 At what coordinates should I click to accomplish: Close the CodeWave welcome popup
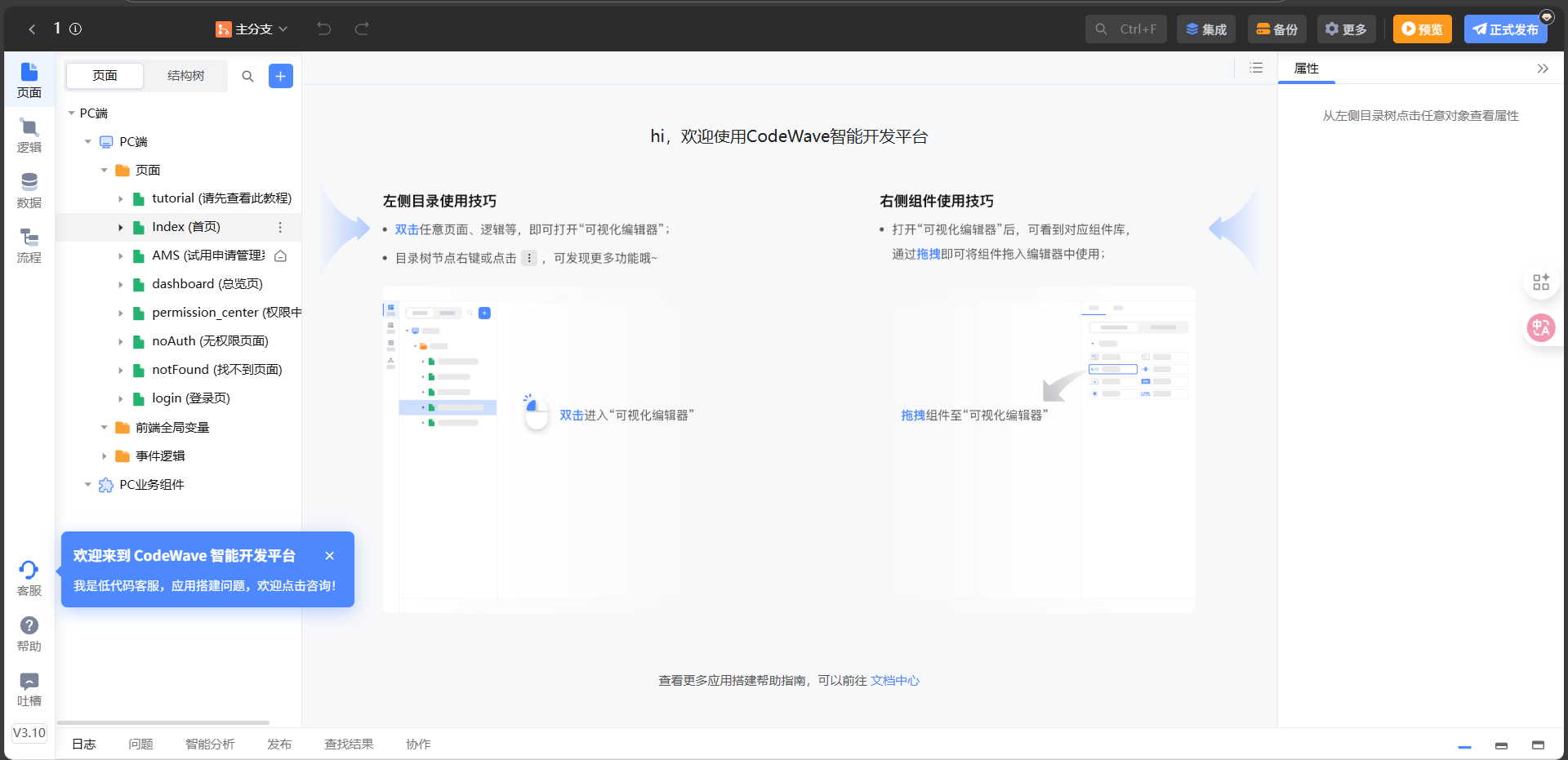(x=330, y=556)
